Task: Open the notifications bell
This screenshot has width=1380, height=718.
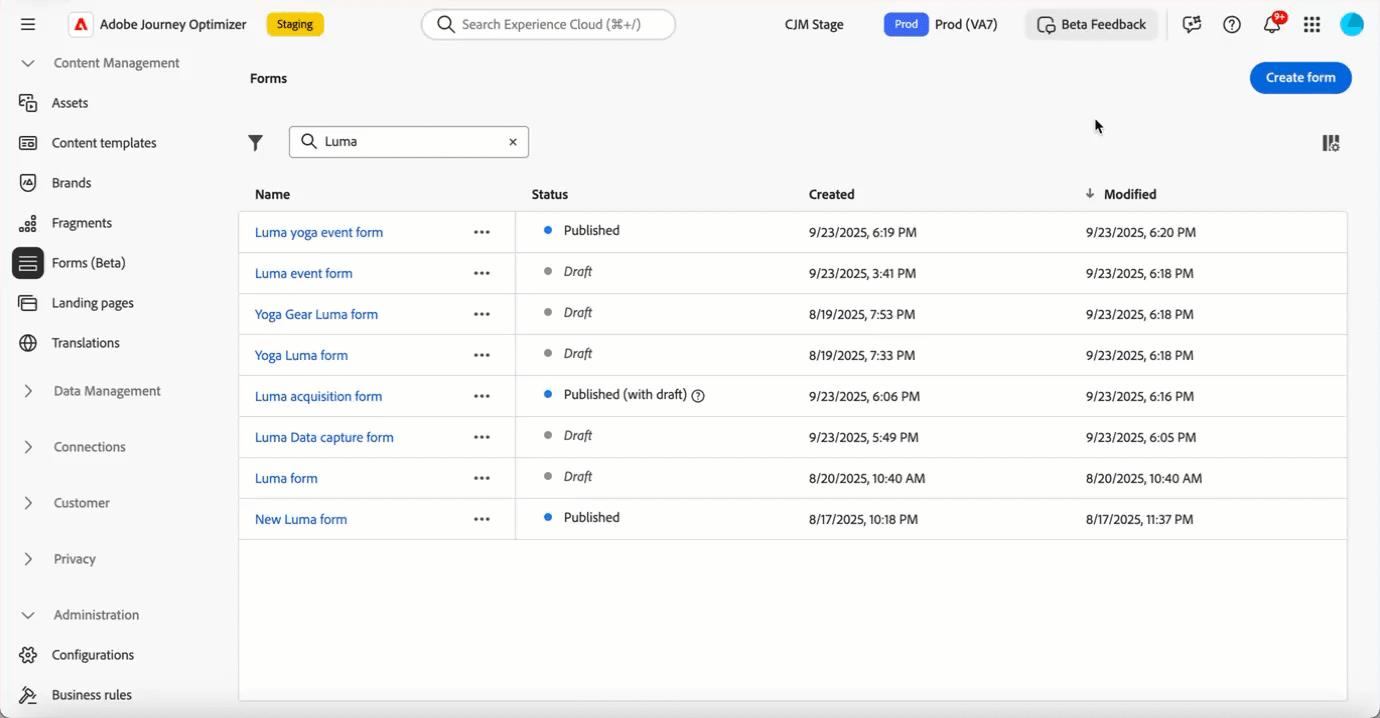Action: coord(1272,25)
